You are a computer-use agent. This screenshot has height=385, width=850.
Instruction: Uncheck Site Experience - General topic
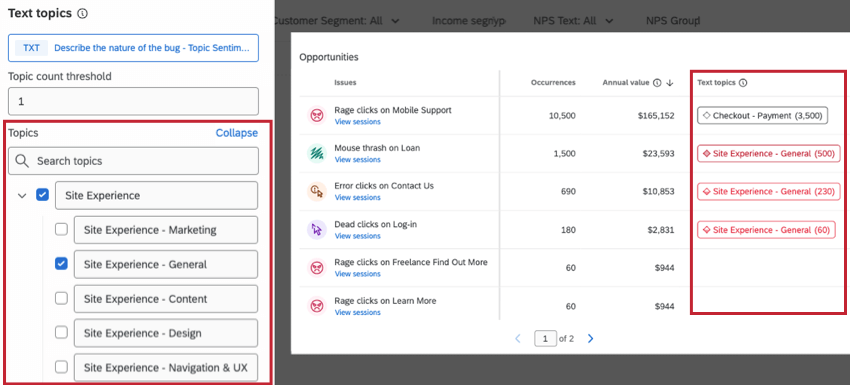pos(62,264)
